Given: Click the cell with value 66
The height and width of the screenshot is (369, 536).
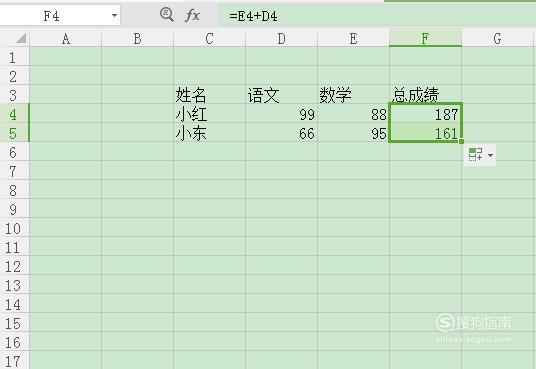Looking at the screenshot, I should coord(281,133).
